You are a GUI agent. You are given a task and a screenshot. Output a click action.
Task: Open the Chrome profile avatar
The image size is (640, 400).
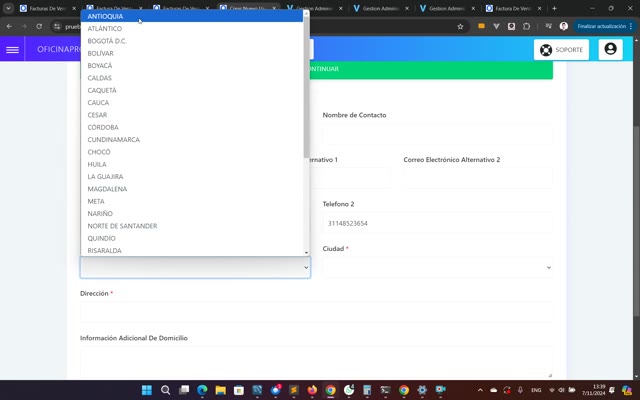click(564, 26)
